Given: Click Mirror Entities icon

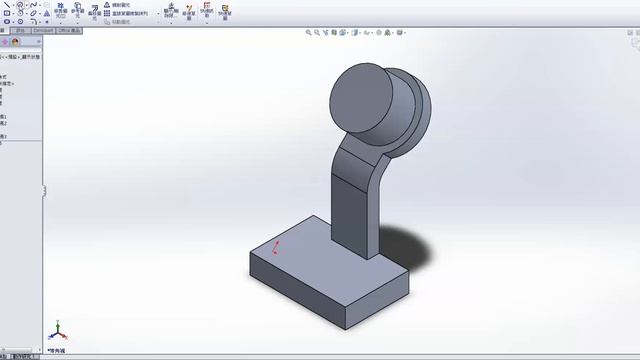Looking at the screenshot, I should pos(107,5).
